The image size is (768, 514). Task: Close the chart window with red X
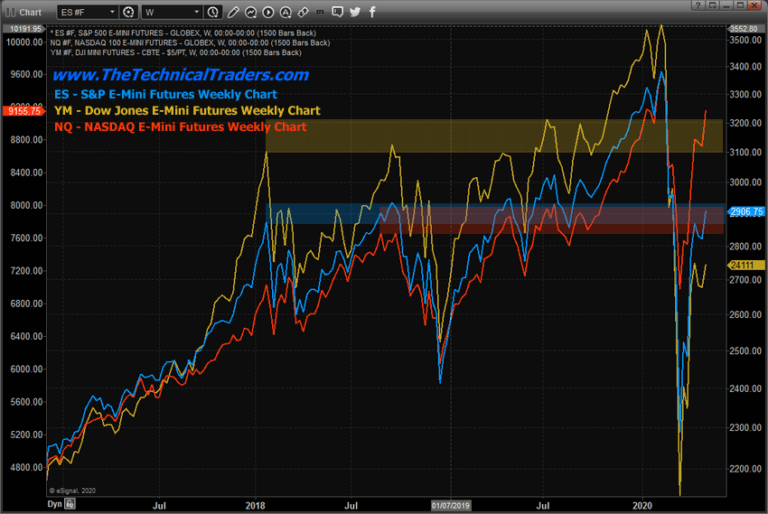(x=756, y=5)
